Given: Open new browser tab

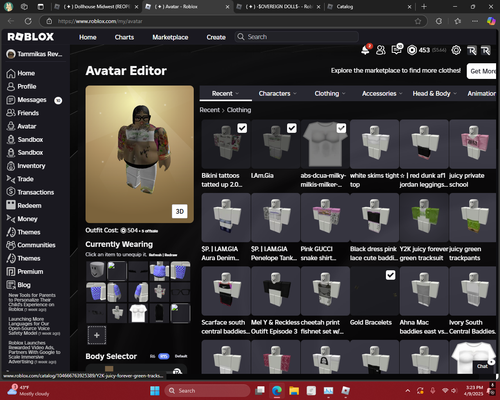Looking at the screenshot, I should pos(424,7).
